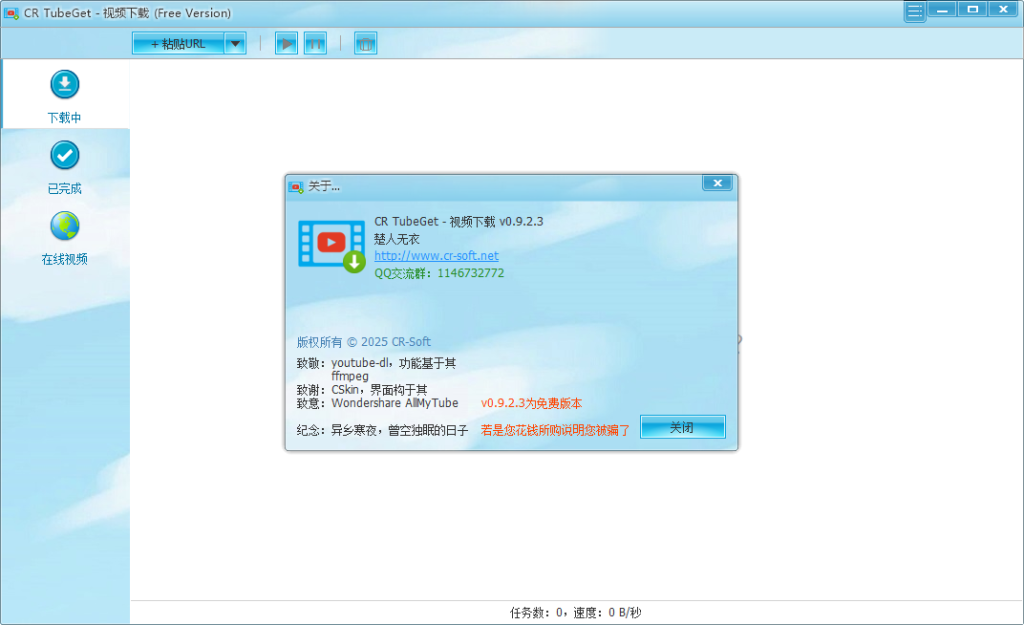Click the red 'v0.9.2.3为免费版本' notice

532,404
